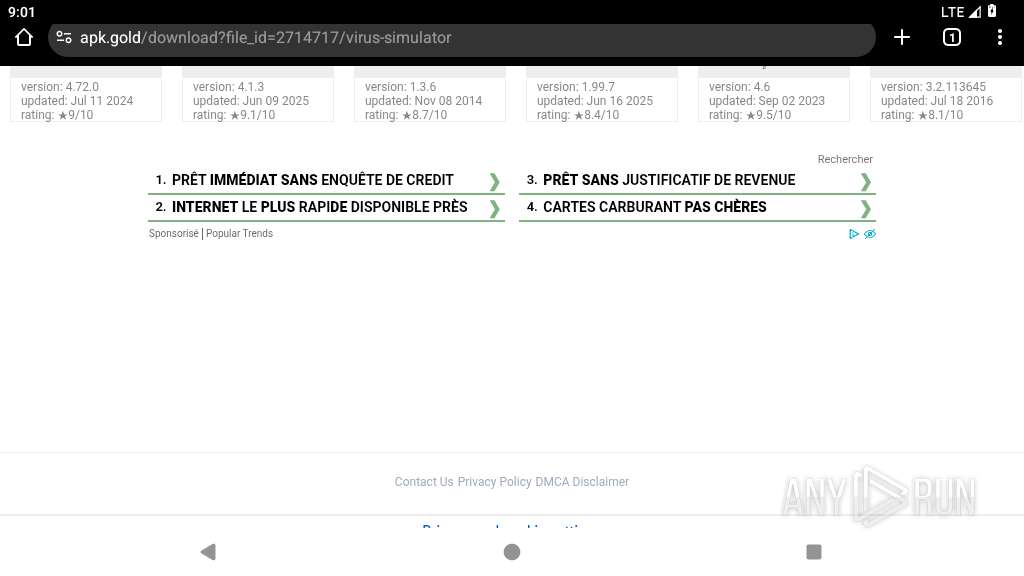Click chevron arrow beside Cartes carburant ad
The height and width of the screenshot is (576, 1024).
(x=866, y=208)
